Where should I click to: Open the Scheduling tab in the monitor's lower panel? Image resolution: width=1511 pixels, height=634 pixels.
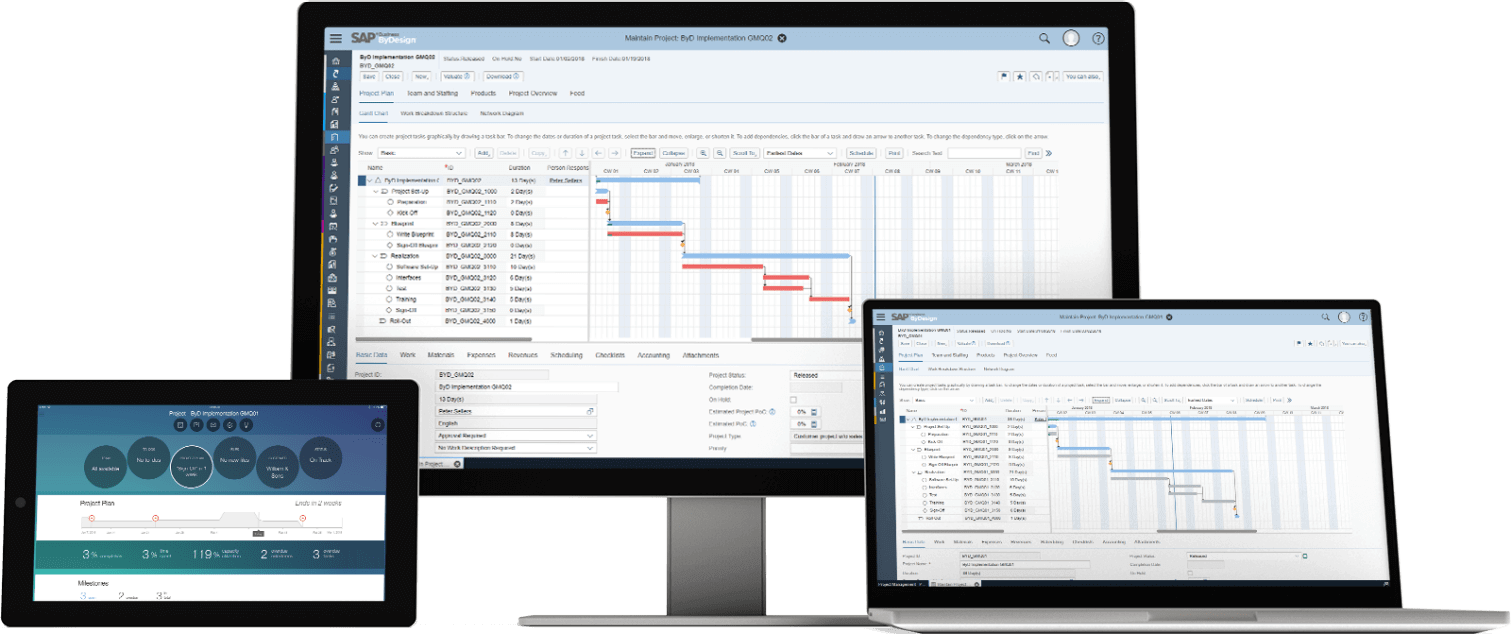[566, 355]
